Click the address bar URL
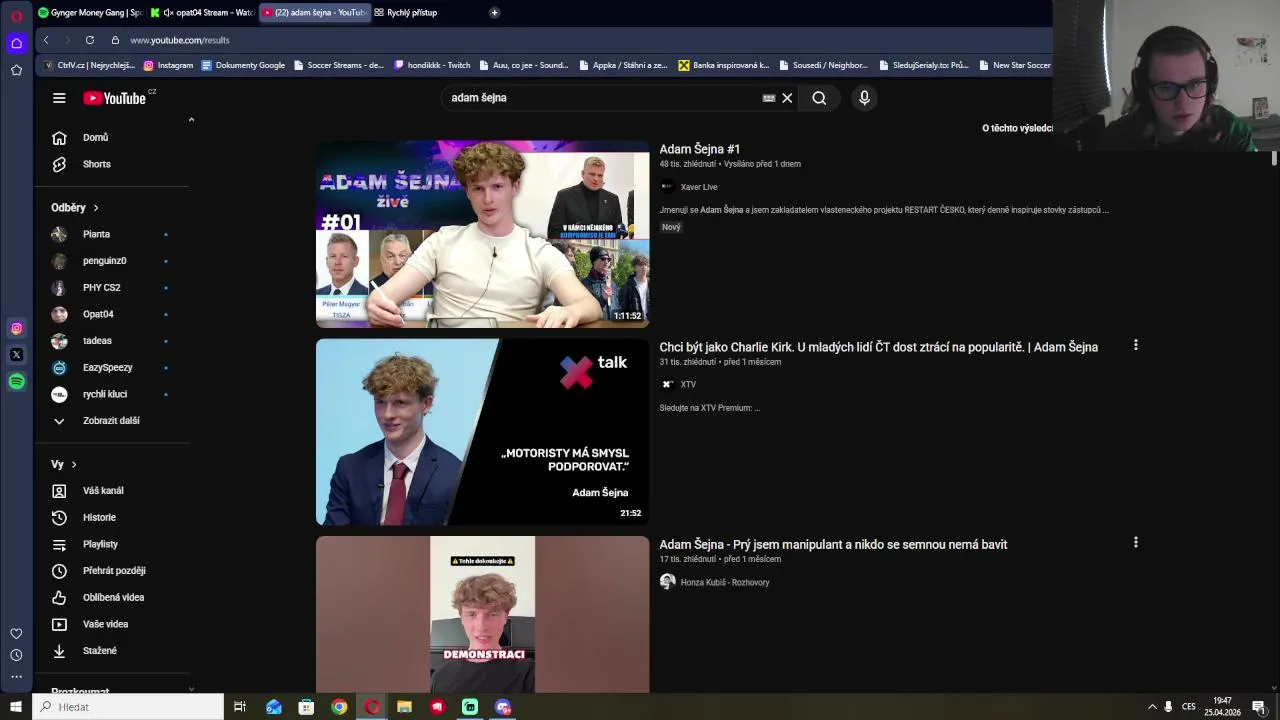 (x=180, y=40)
